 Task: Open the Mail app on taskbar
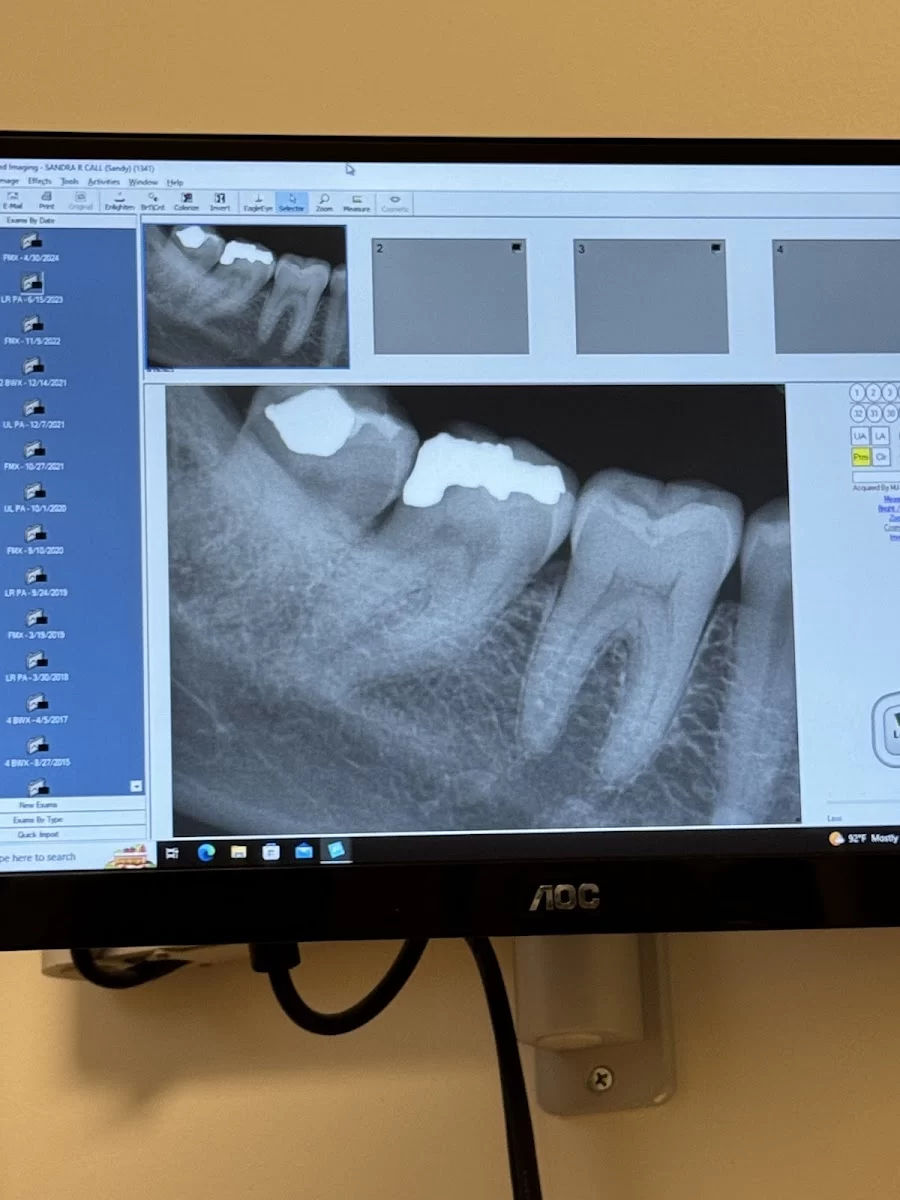click(304, 851)
